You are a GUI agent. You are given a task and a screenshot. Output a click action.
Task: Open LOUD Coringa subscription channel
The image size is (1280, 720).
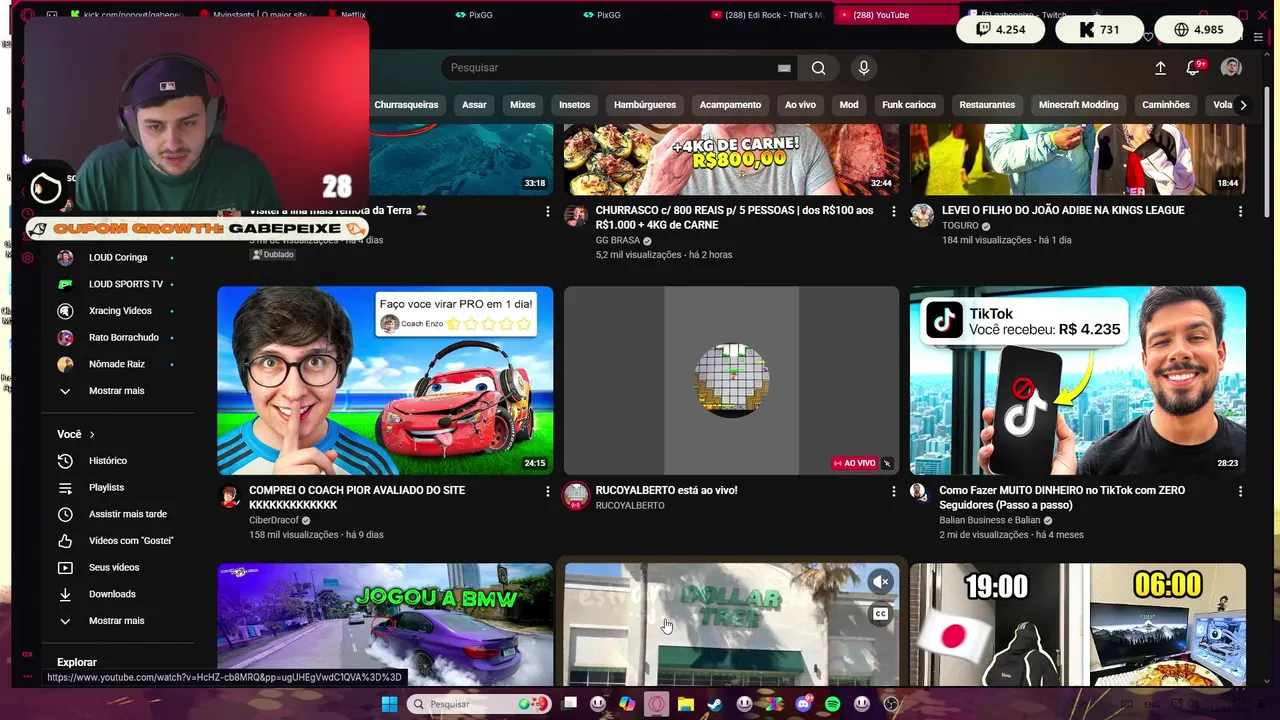point(118,258)
